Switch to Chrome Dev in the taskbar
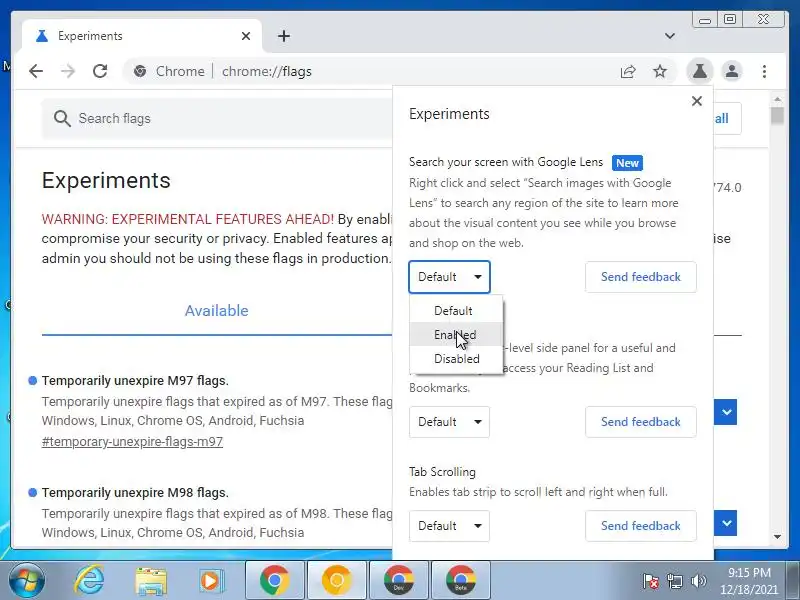This screenshot has height=600, width=800. coord(398,580)
